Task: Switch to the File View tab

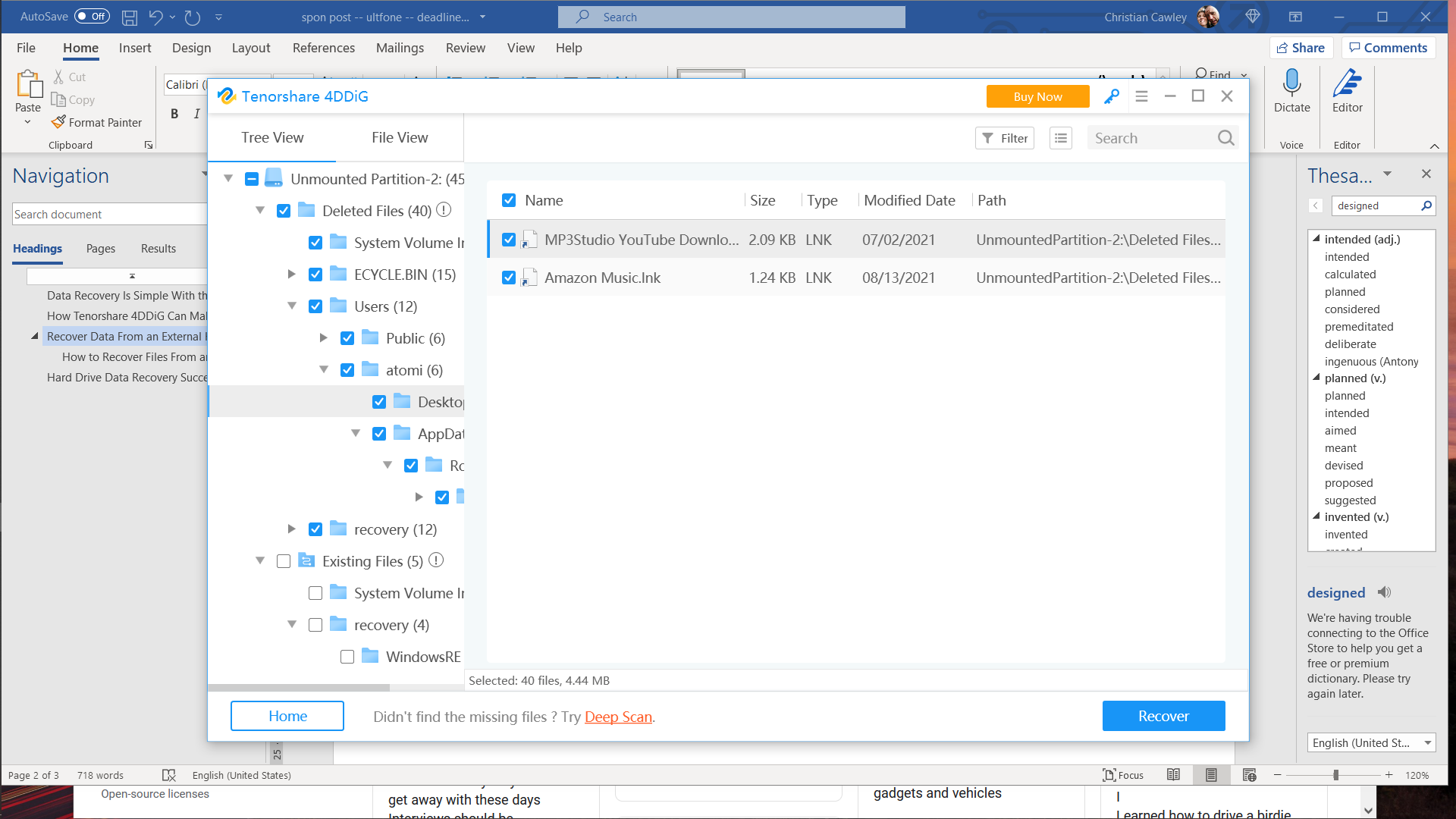Action: coord(400,137)
